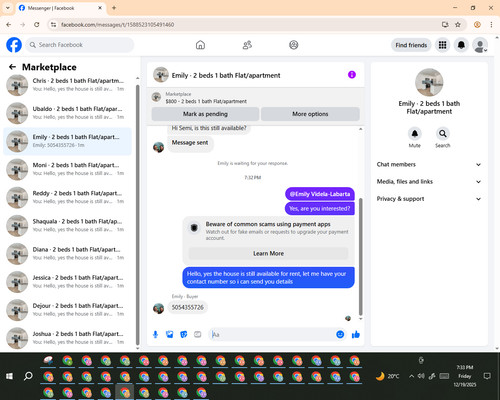Open Shaquala conversation in Marketplace list
The width and height of the screenshot is (500, 400).
(68, 226)
